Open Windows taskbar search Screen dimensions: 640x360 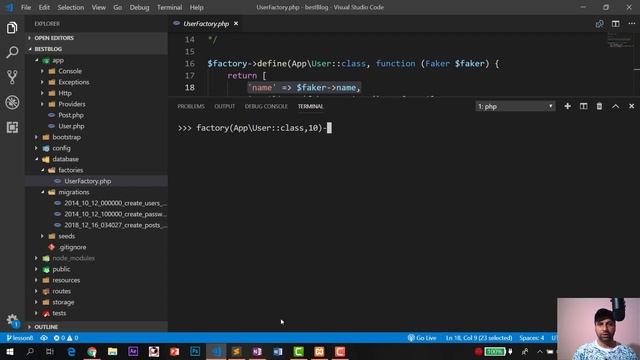click(x=30, y=351)
